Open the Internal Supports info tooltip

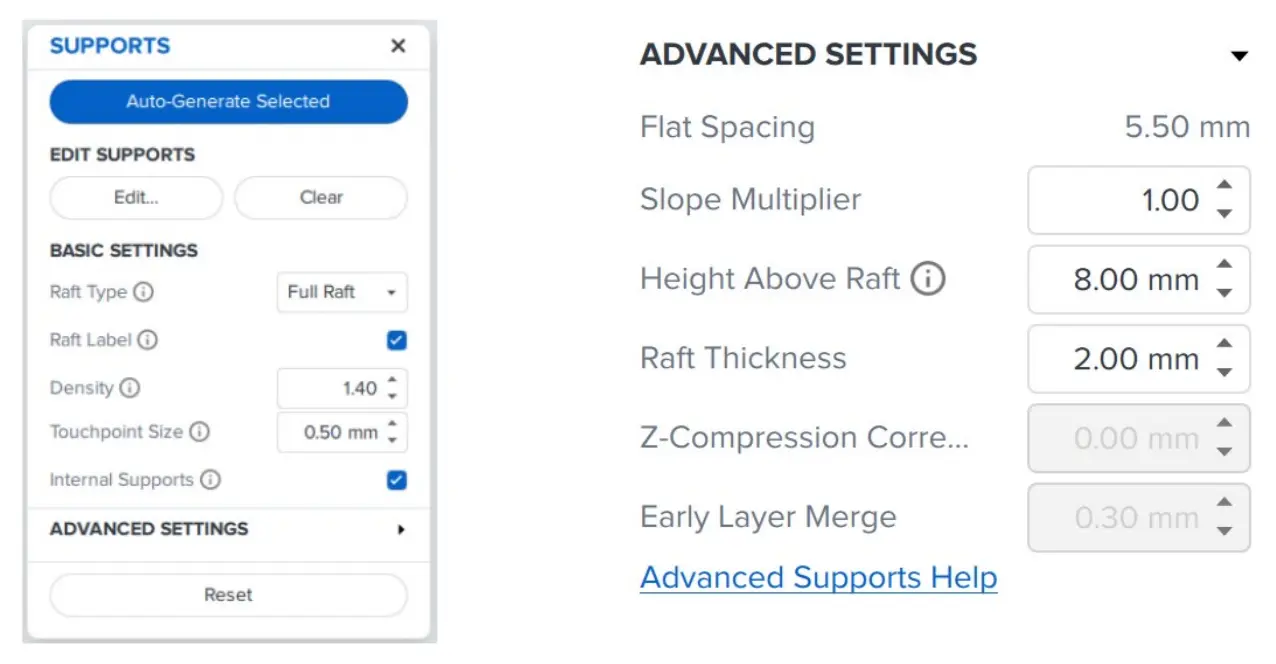pos(213,481)
